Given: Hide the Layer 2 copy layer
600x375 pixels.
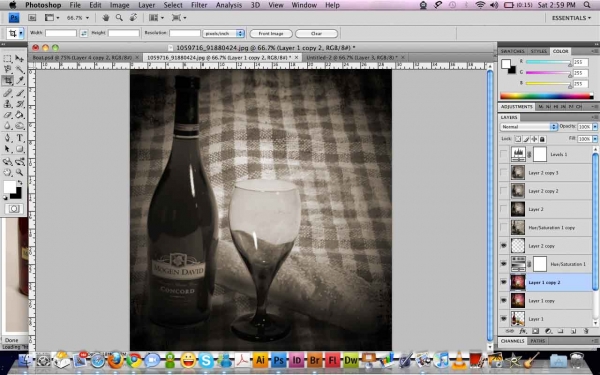Looking at the screenshot, I should [504, 246].
